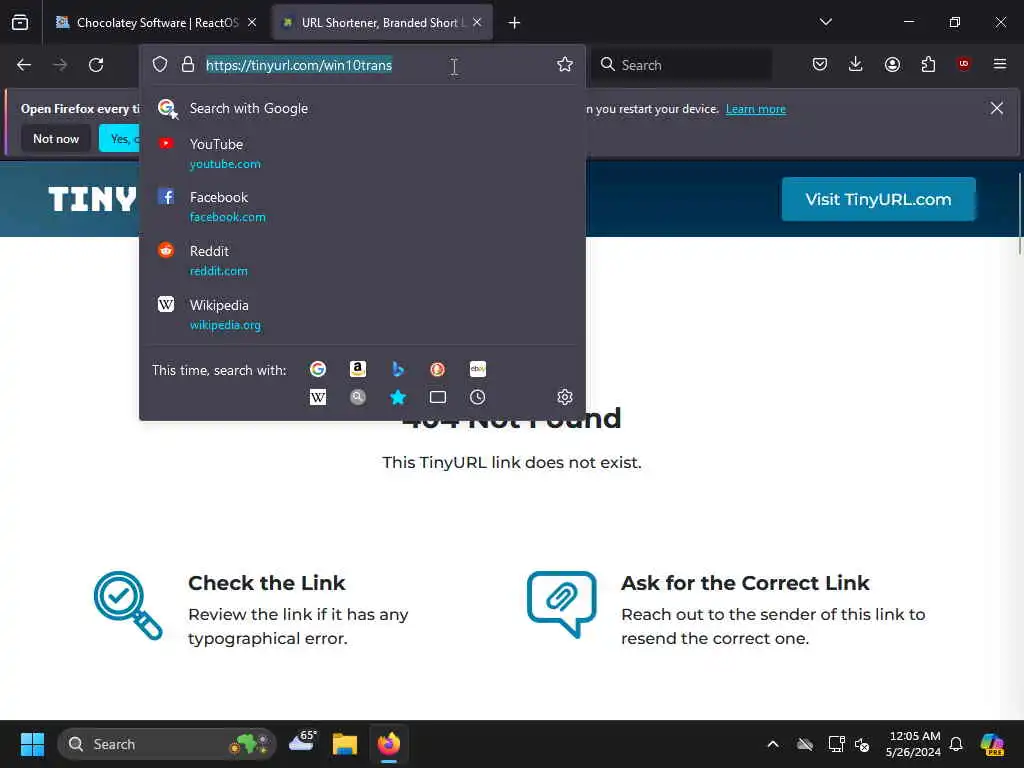Follow the Learn more link
Image resolution: width=1024 pixels, height=768 pixels.
pos(756,109)
